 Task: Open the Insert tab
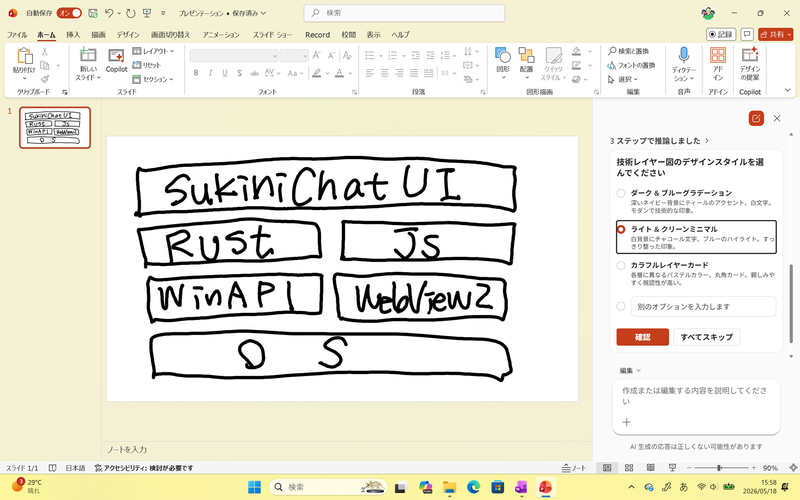click(73, 35)
